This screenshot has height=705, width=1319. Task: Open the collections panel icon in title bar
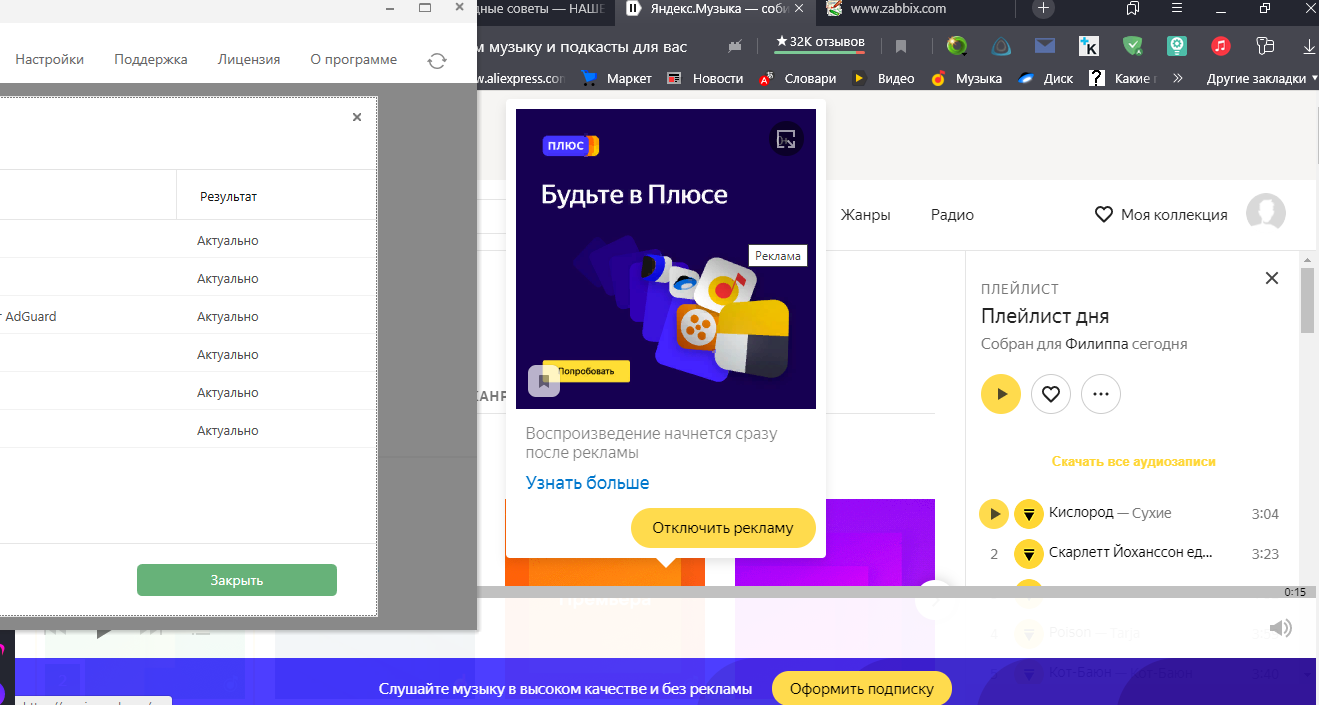1133,8
